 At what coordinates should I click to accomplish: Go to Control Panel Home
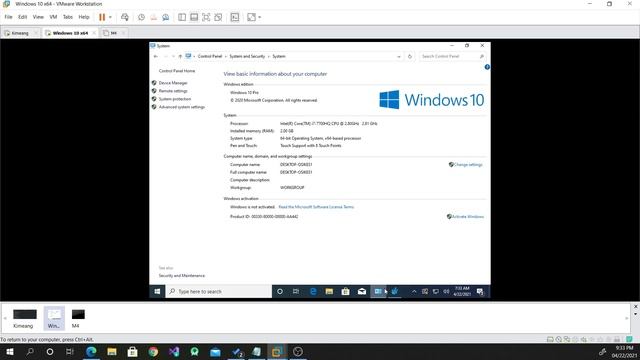pos(177,71)
